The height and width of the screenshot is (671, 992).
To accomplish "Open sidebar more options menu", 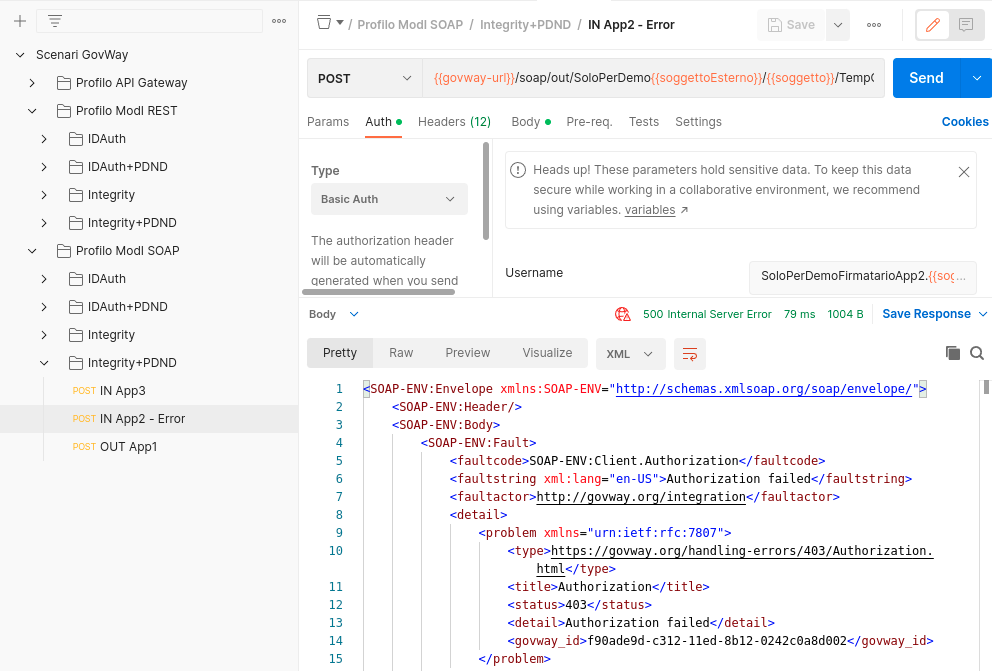I will click(279, 22).
